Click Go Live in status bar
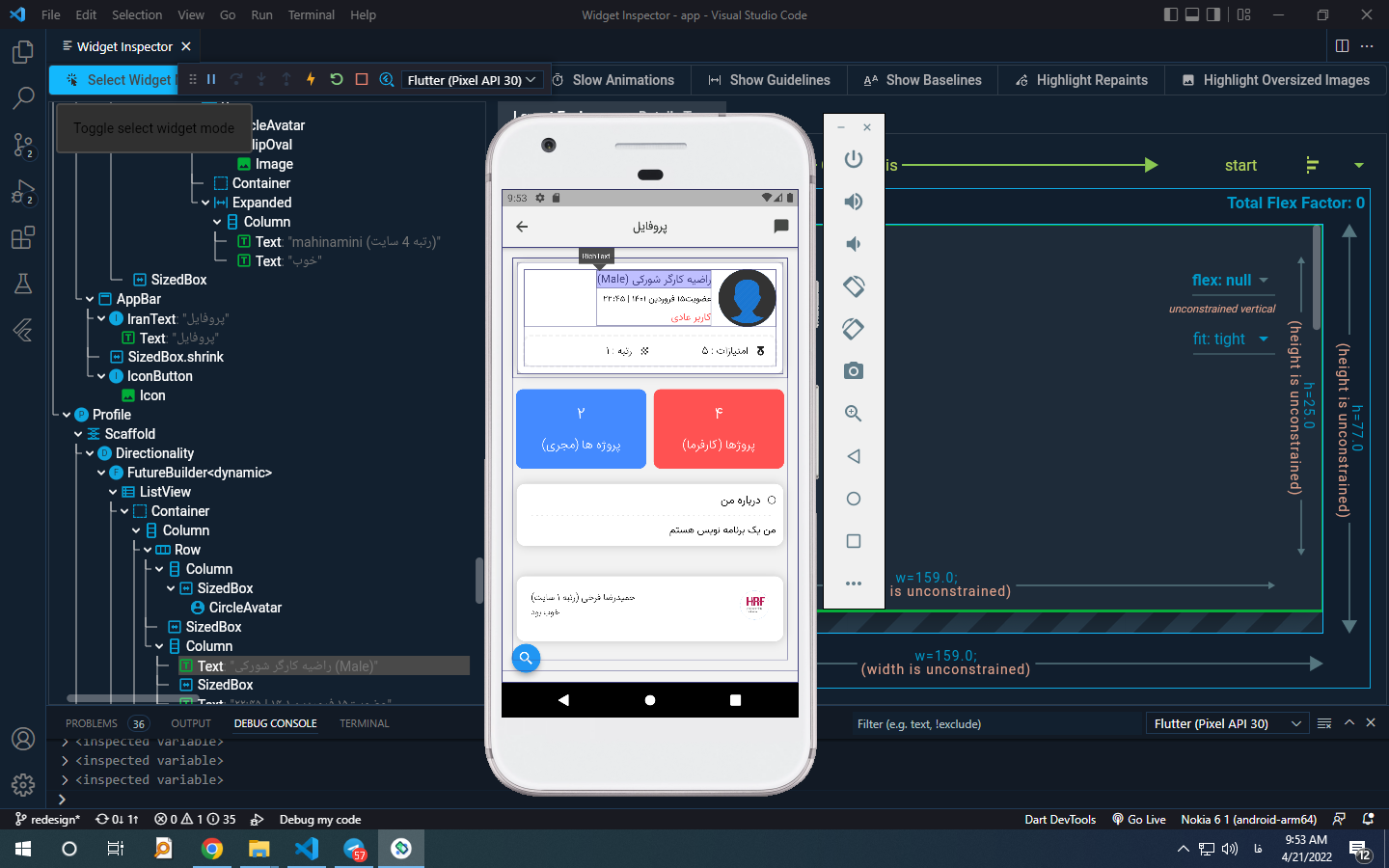 pos(1138,820)
